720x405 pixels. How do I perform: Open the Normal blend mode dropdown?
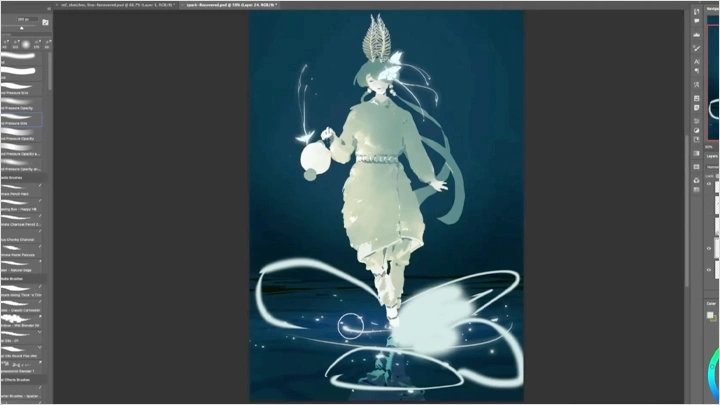click(x=713, y=167)
